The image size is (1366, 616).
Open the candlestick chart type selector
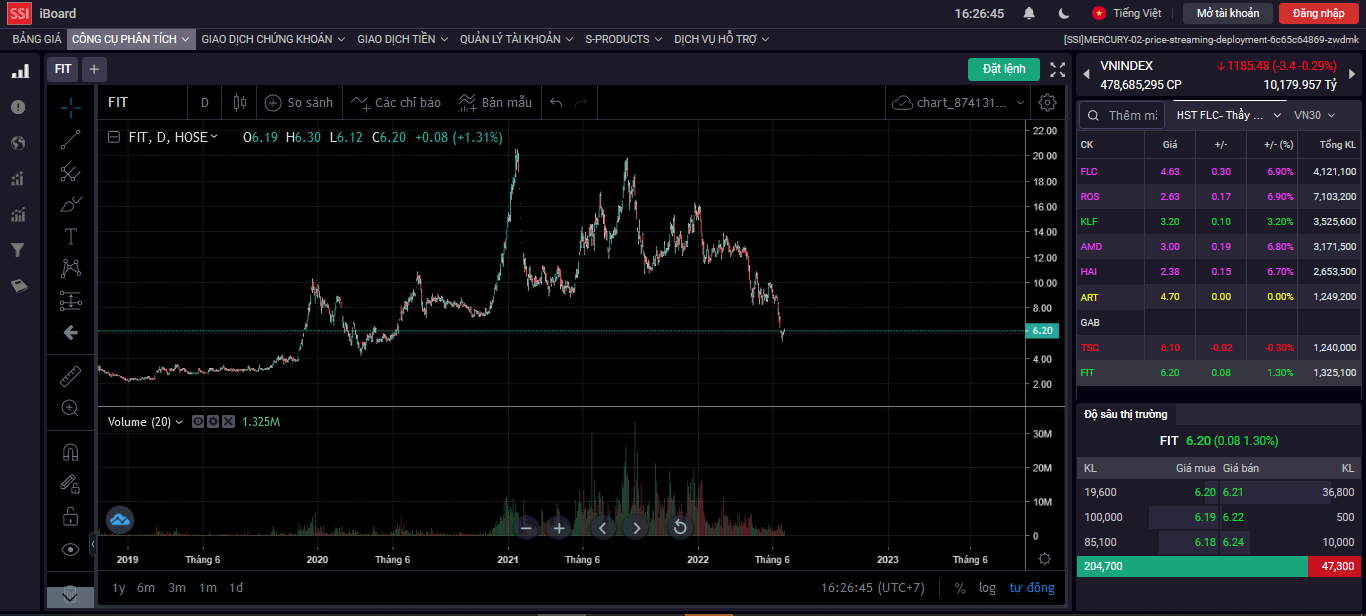pos(238,102)
